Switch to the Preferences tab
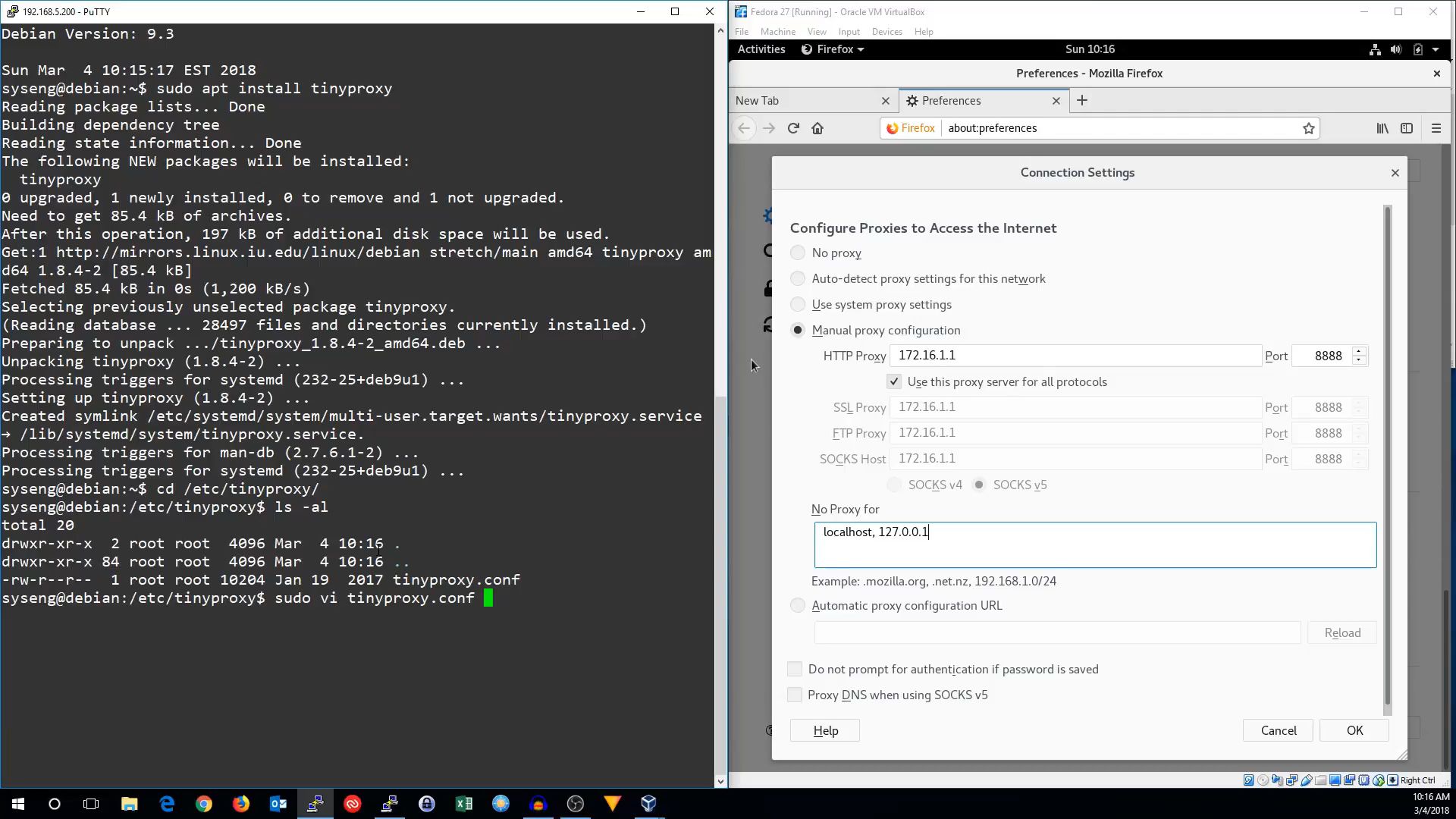Viewport: 1456px width, 819px height. point(984,100)
